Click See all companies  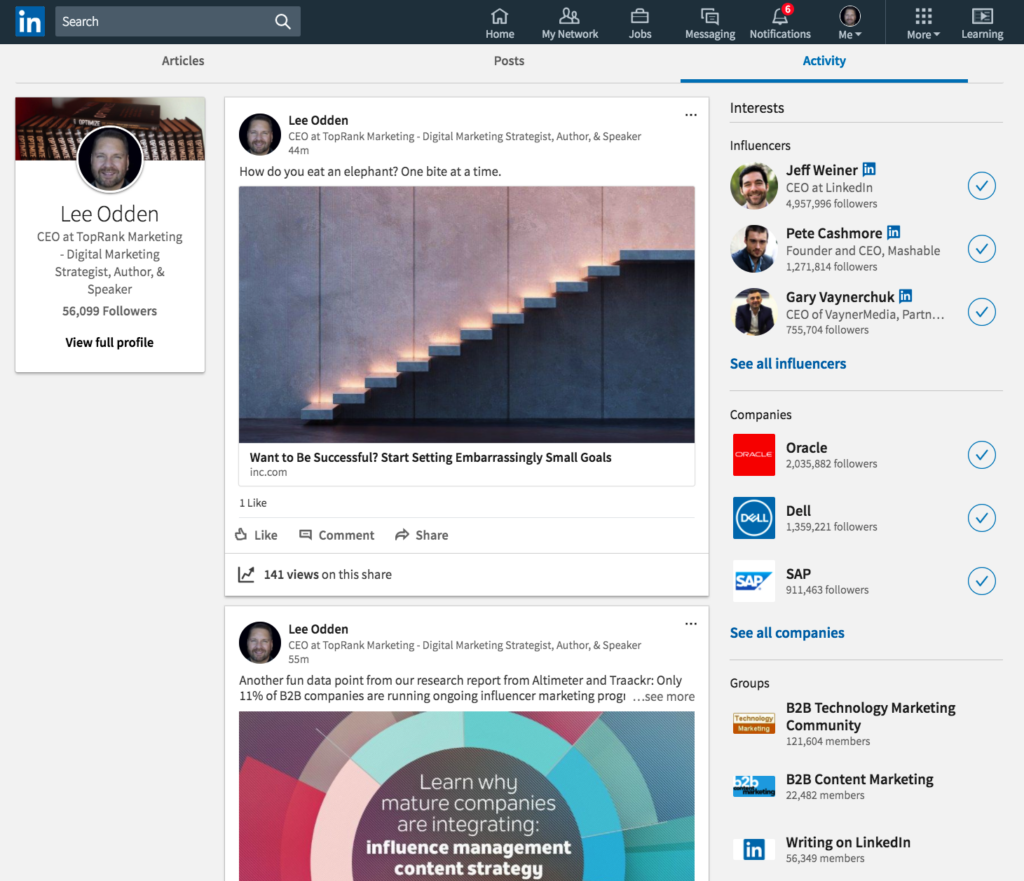point(787,633)
